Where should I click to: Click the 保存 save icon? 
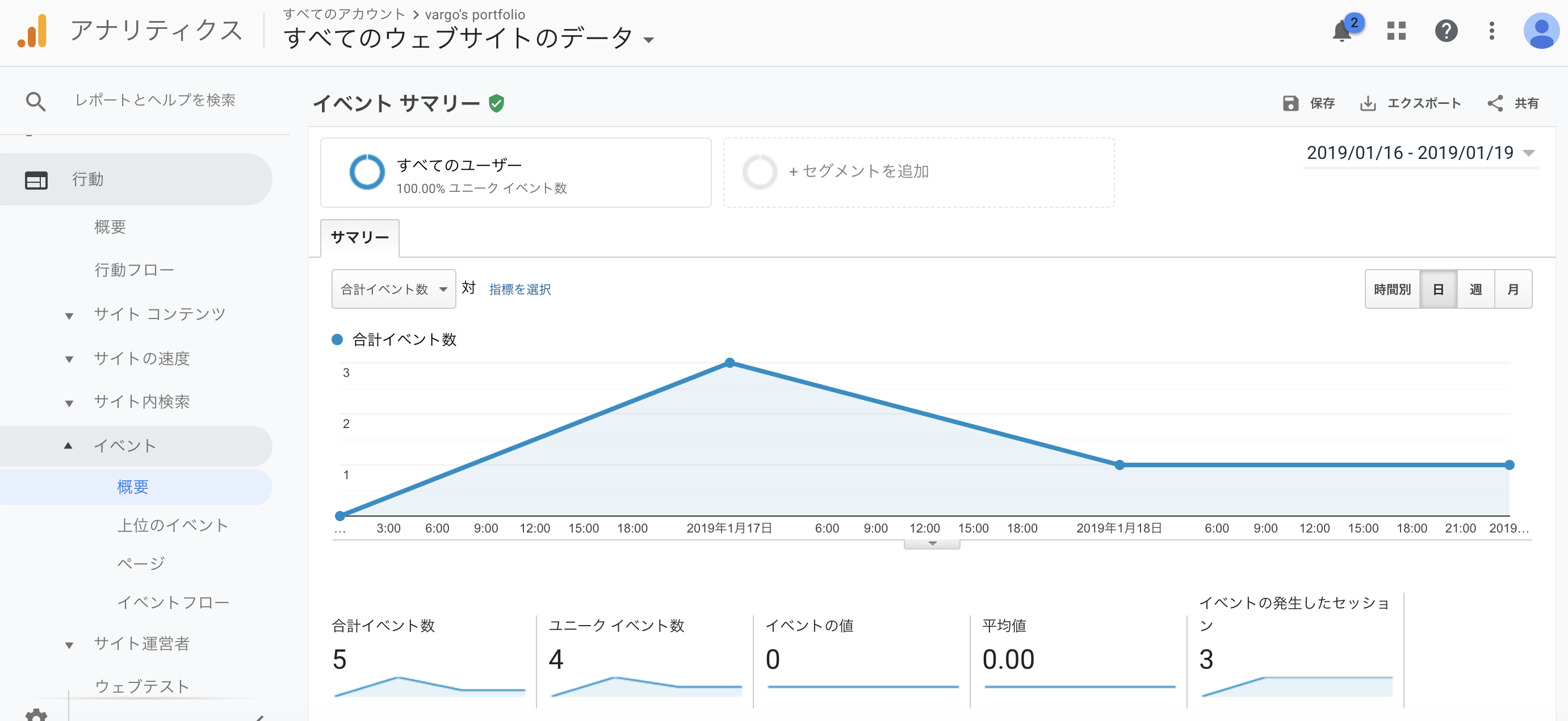tap(1290, 103)
